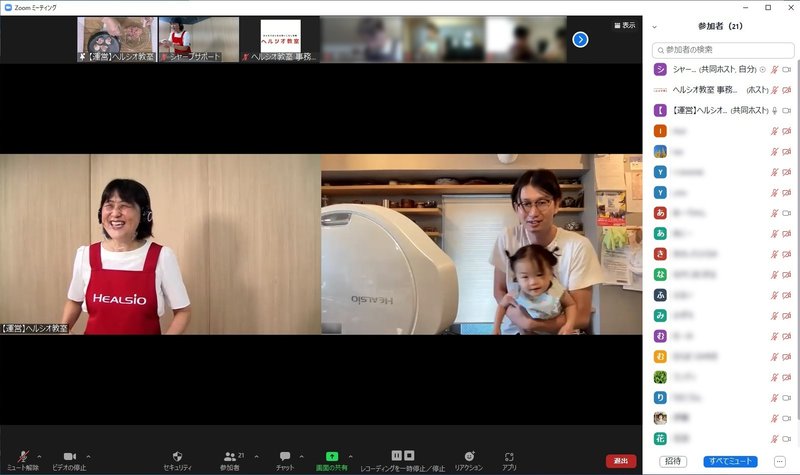Stop the recording with the square icon
Image resolution: width=800 pixels, height=475 pixels.
tap(409, 455)
